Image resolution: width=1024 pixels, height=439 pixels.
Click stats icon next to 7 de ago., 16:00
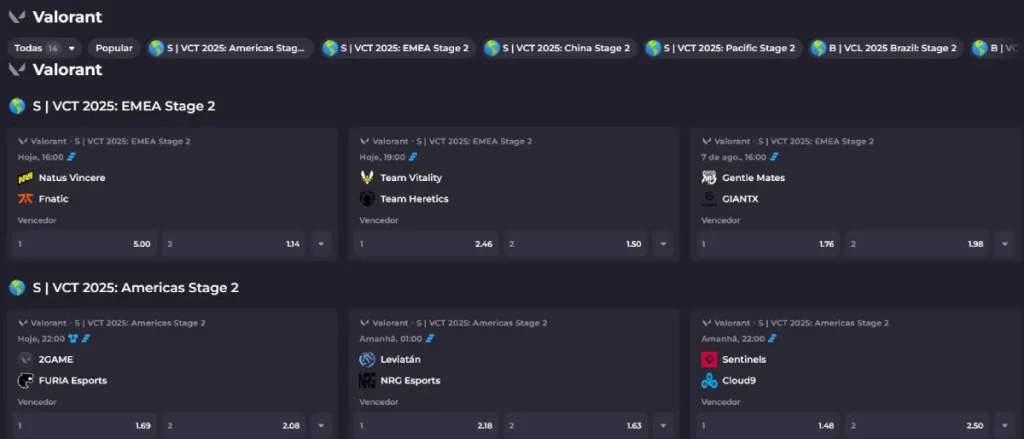point(775,157)
